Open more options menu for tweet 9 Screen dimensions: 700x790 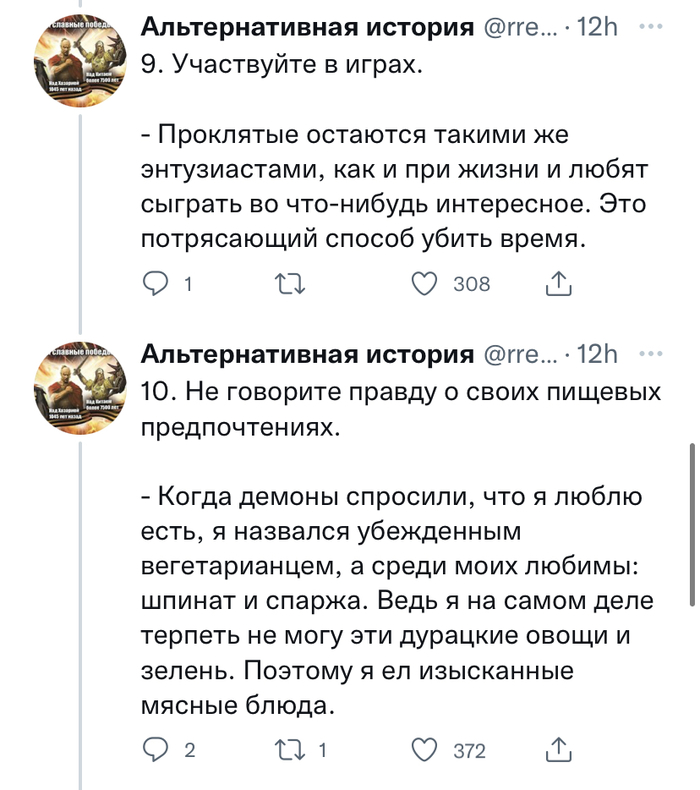point(650,28)
